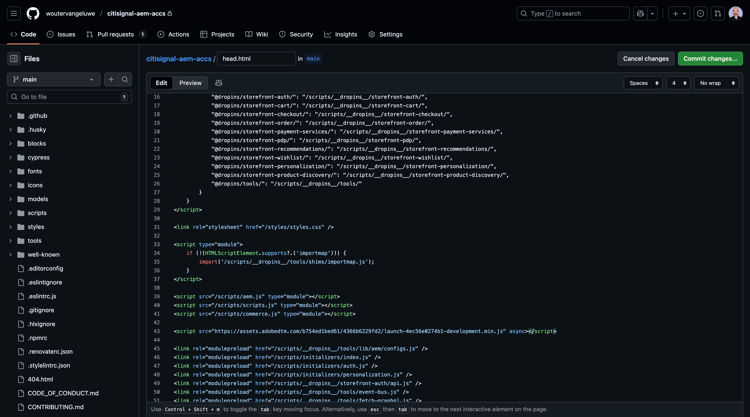This screenshot has height=417, width=750.
Task: View your issues icon
Action: click(700, 13)
